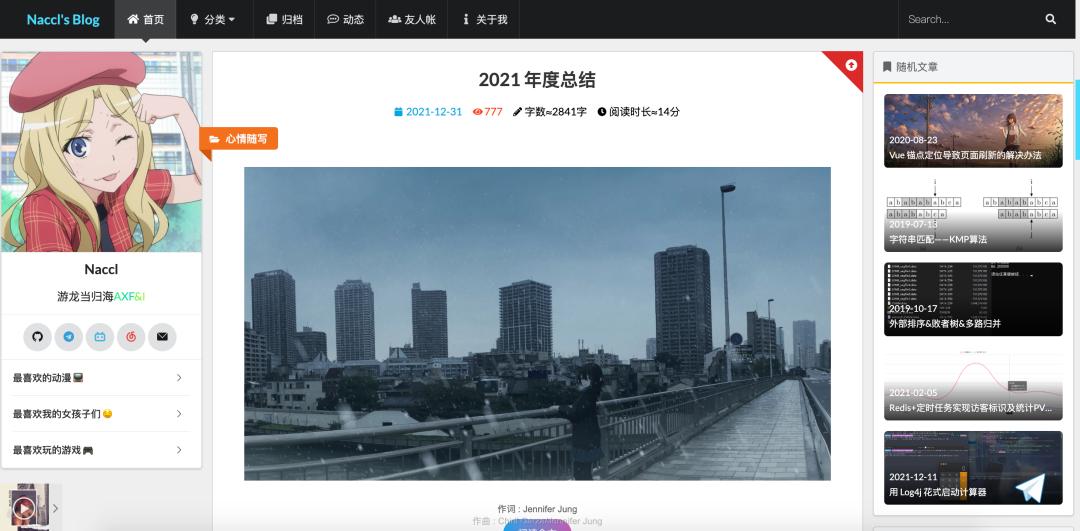Open the 动态 moments page
This screenshot has width=1080, height=531.
tap(345, 19)
